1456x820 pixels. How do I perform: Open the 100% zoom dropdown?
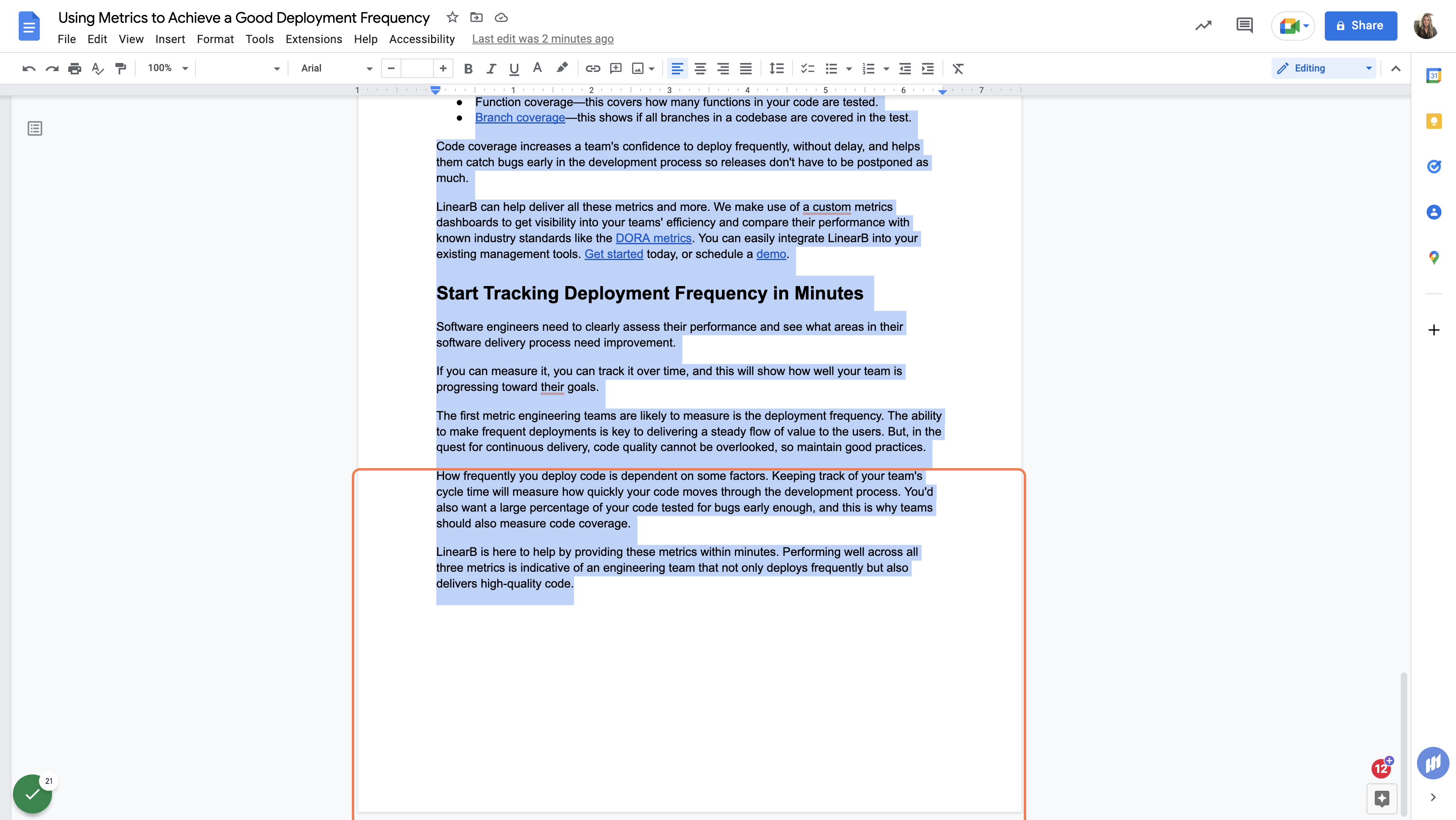[167, 68]
